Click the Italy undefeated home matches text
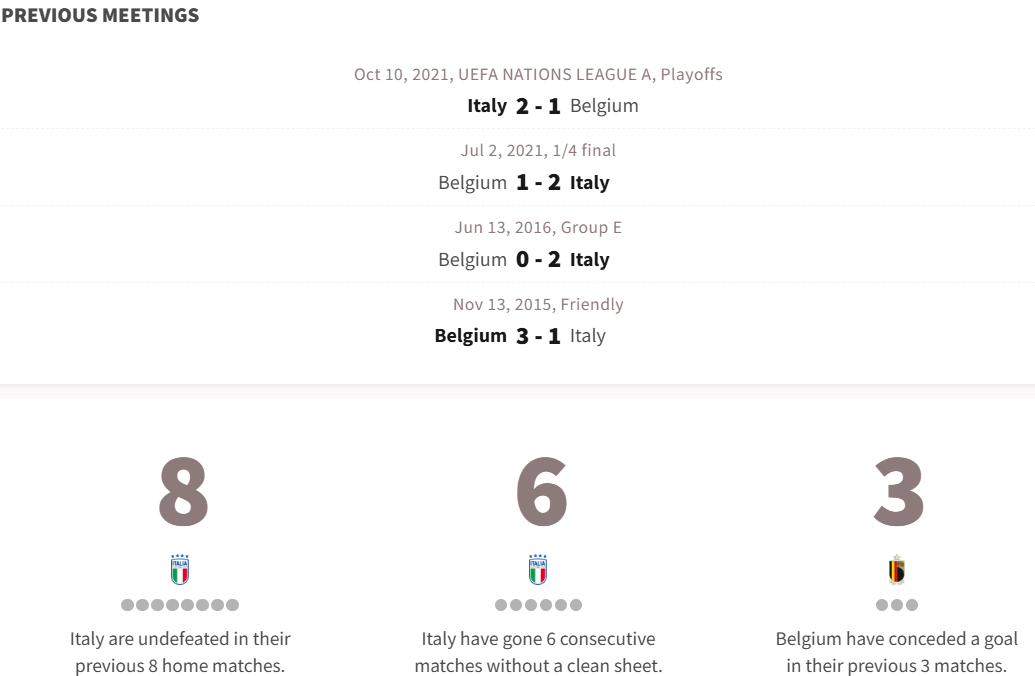This screenshot has width=1035, height=676. 180,652
